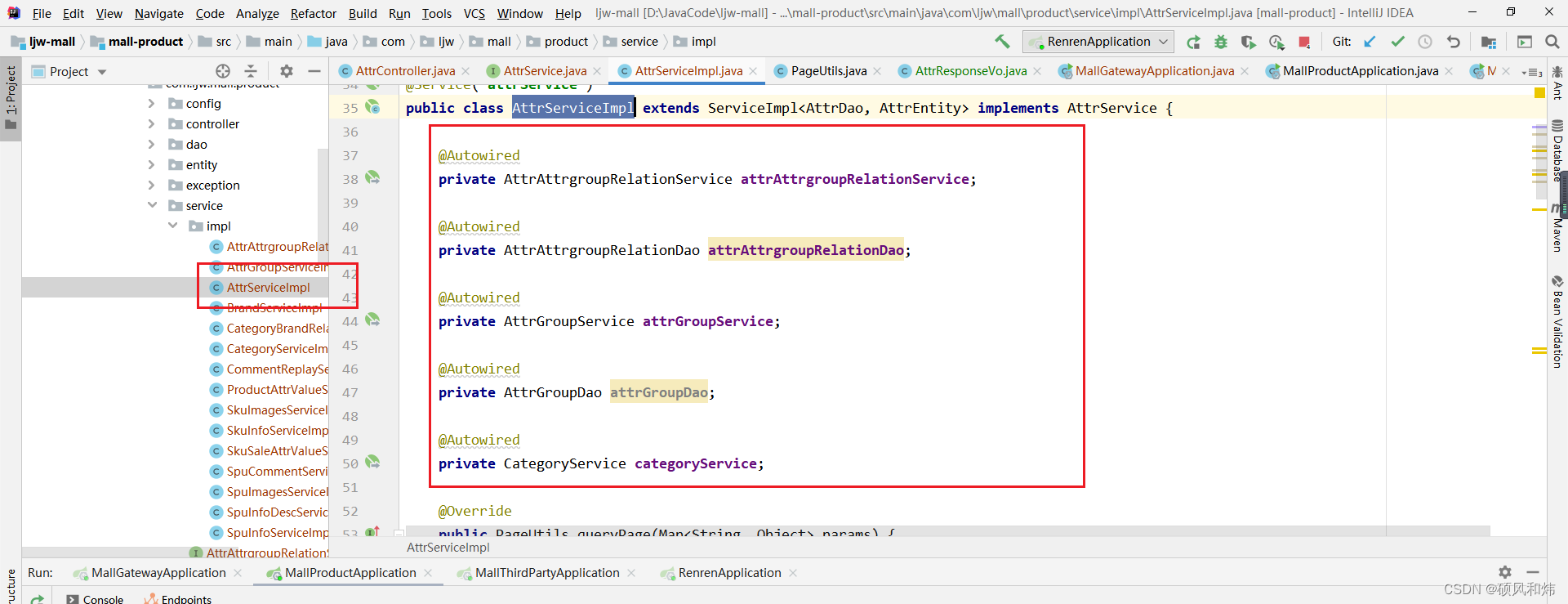Select the MallGatewayApplication run tab

[x=158, y=573]
